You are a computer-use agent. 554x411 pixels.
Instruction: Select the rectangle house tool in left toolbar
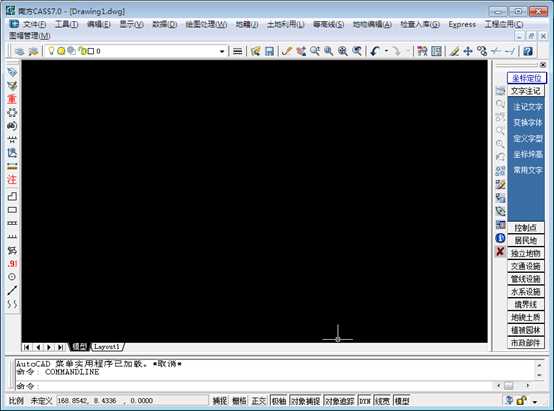tap(12, 210)
